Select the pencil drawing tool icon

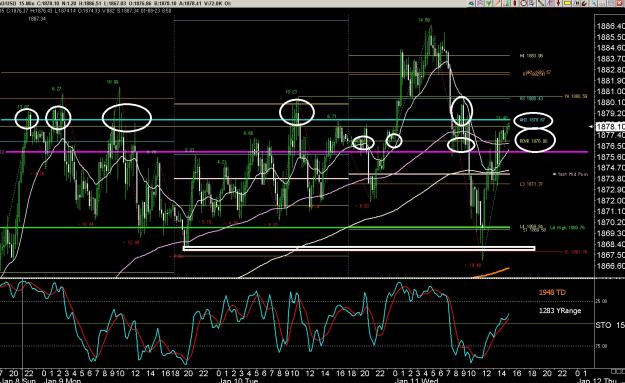coord(498,3)
